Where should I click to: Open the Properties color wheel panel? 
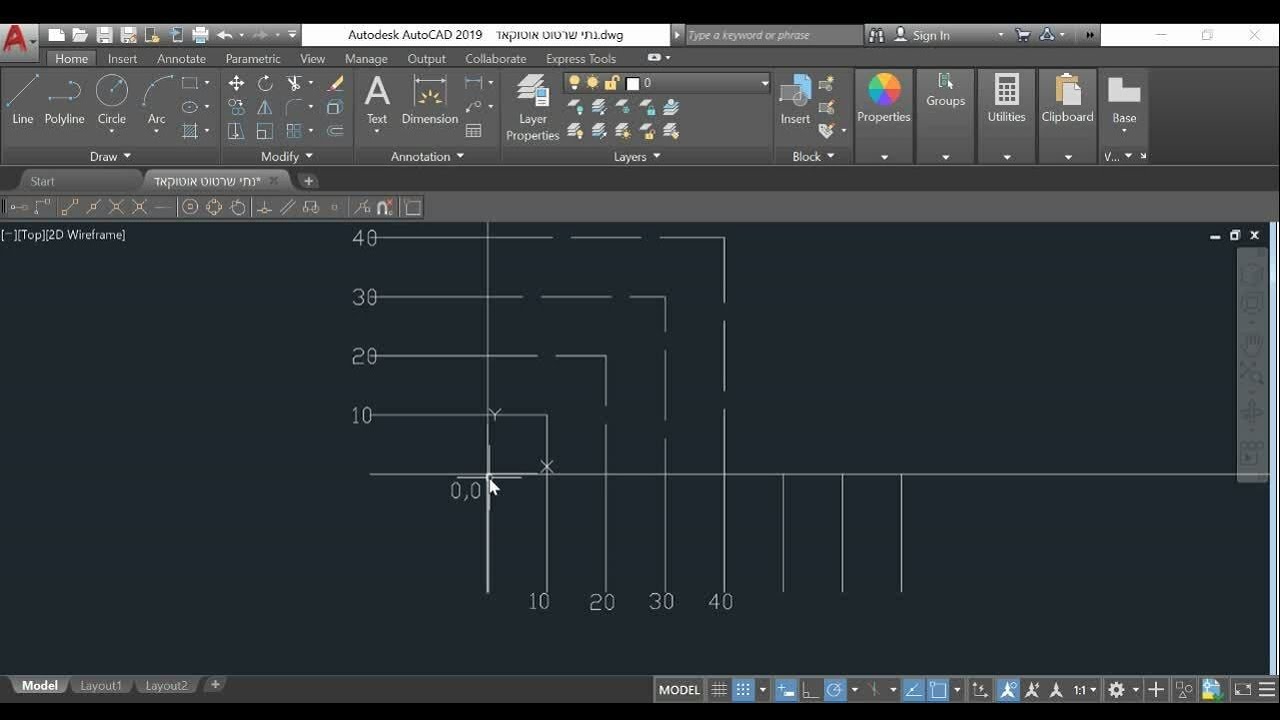point(884,98)
